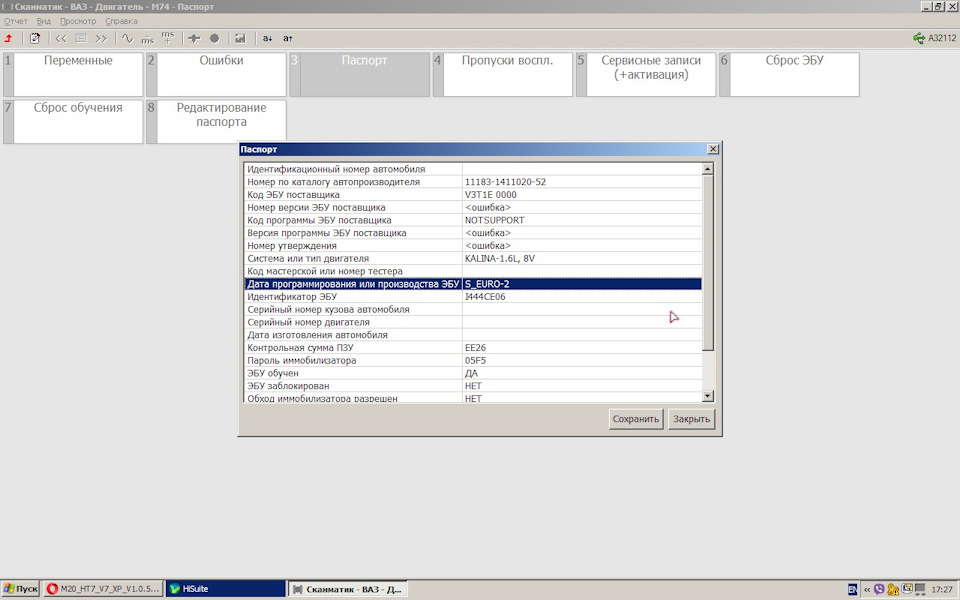
Task: Select row 'Система или тип двигателя'
Action: 473,258
